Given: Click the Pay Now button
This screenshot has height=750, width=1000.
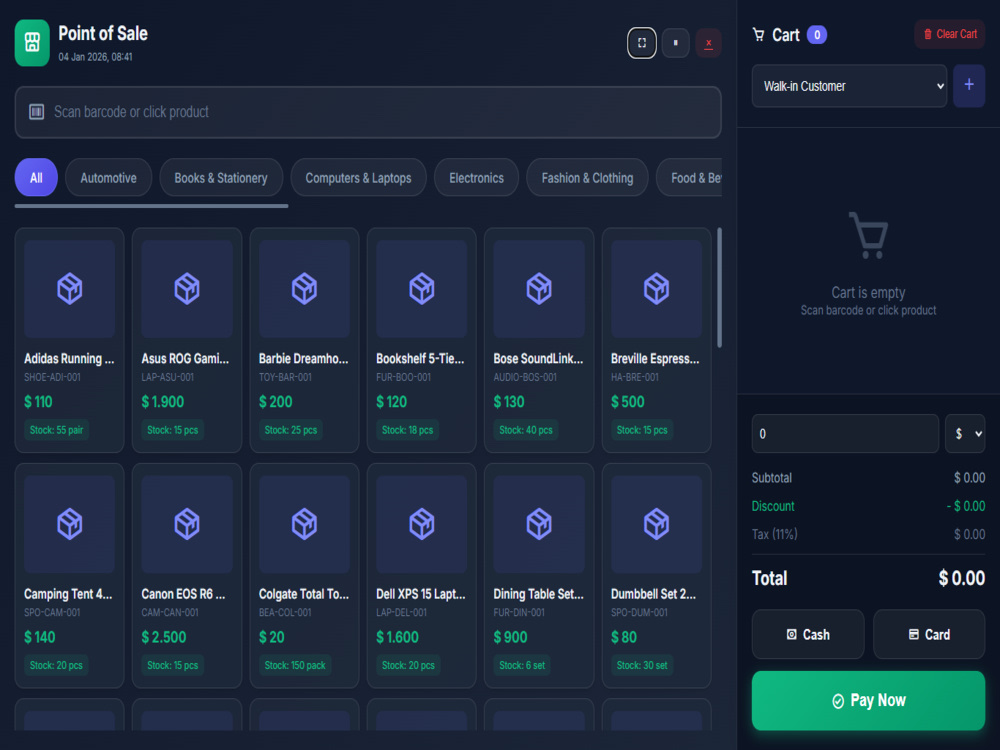Looking at the screenshot, I should pyautogui.click(x=868, y=700).
